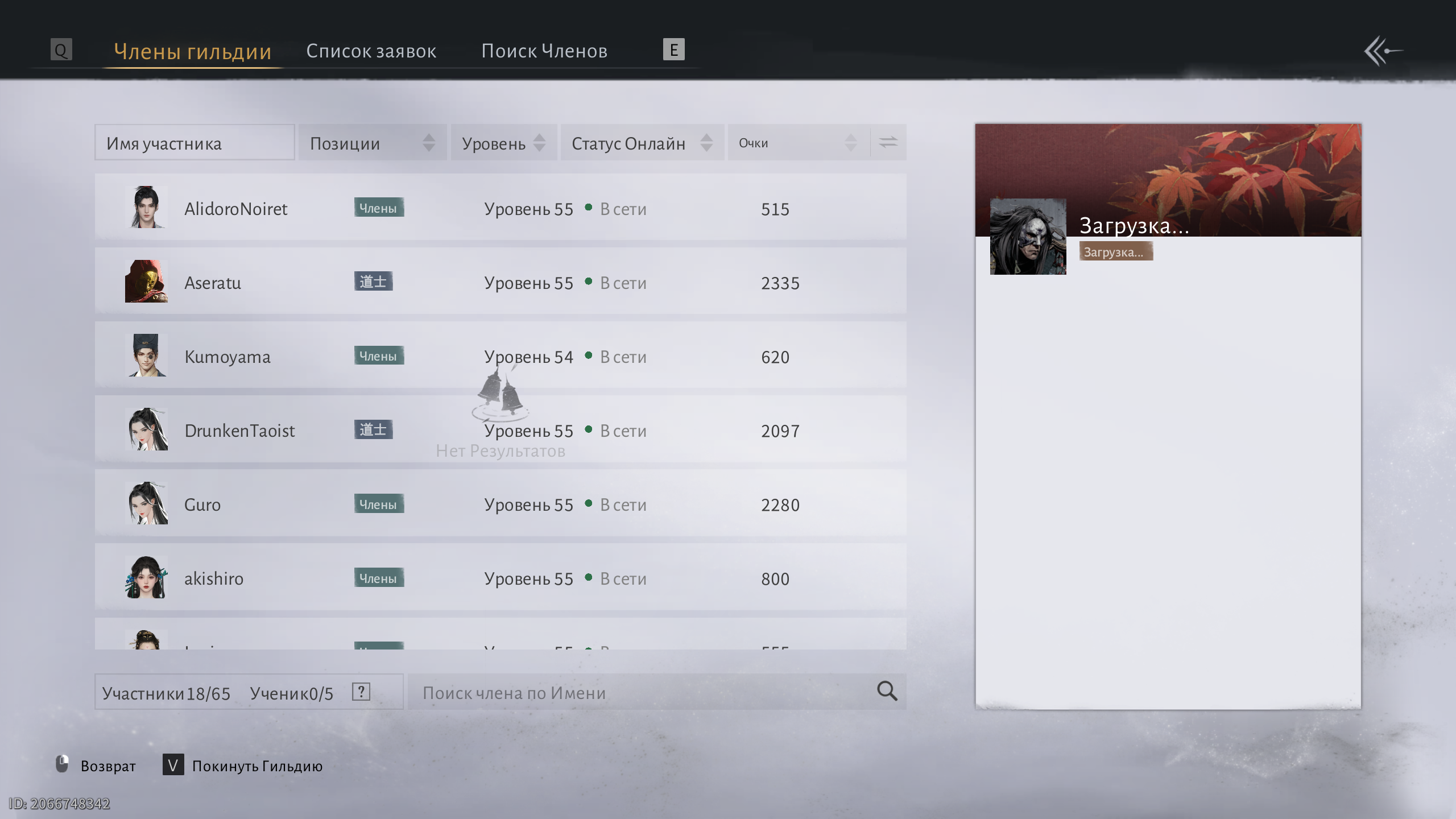Switch to Поиск Членов tab

(544, 51)
